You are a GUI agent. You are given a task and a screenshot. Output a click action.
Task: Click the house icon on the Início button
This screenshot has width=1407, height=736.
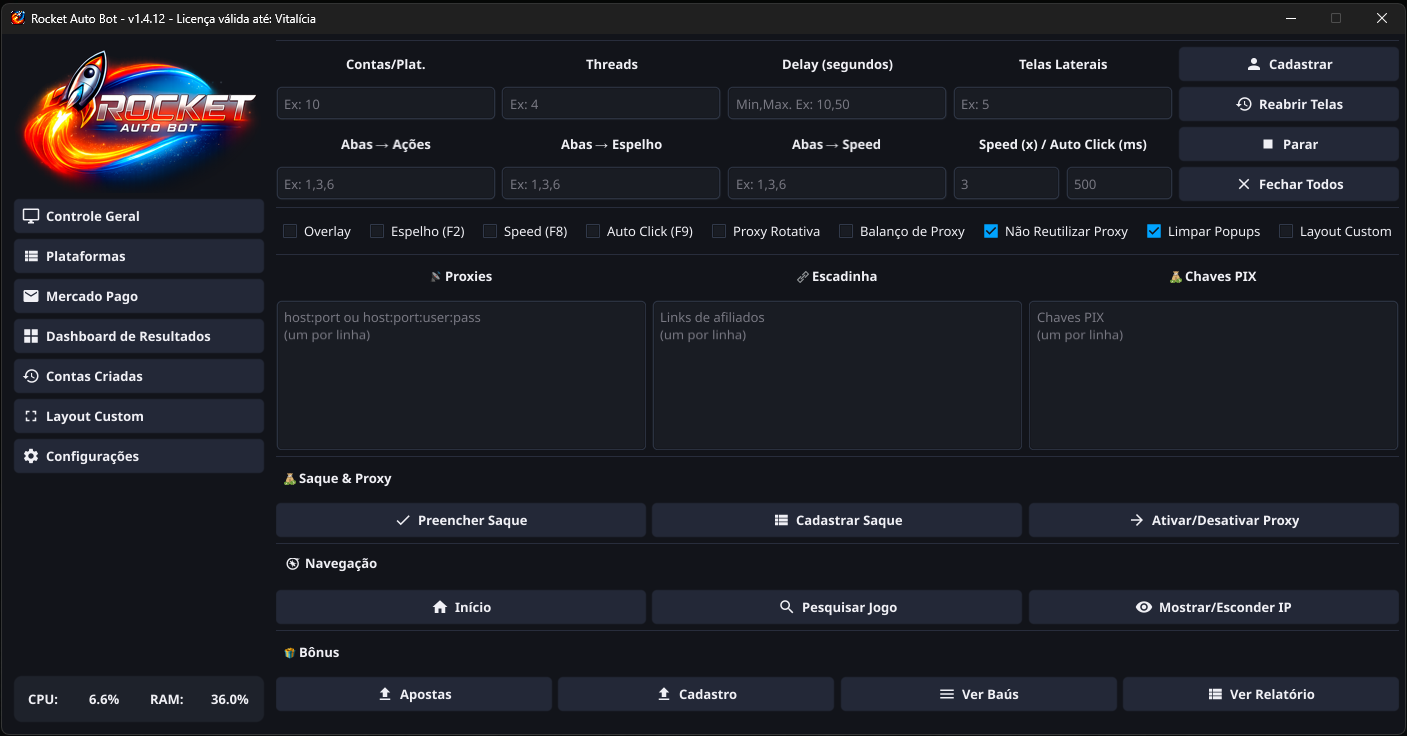pyautogui.click(x=439, y=607)
